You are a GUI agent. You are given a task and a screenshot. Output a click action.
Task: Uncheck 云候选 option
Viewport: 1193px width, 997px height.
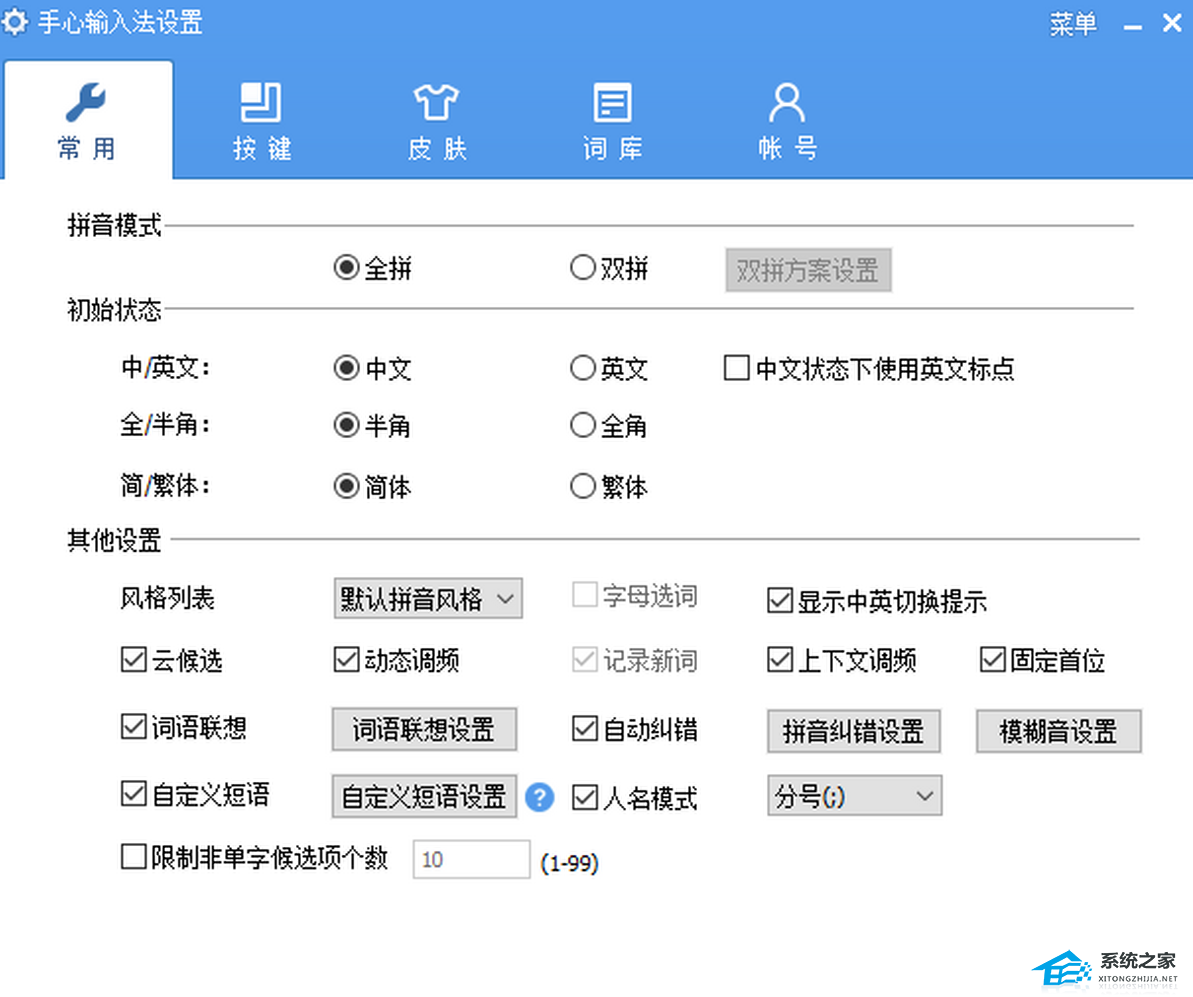tap(134, 659)
